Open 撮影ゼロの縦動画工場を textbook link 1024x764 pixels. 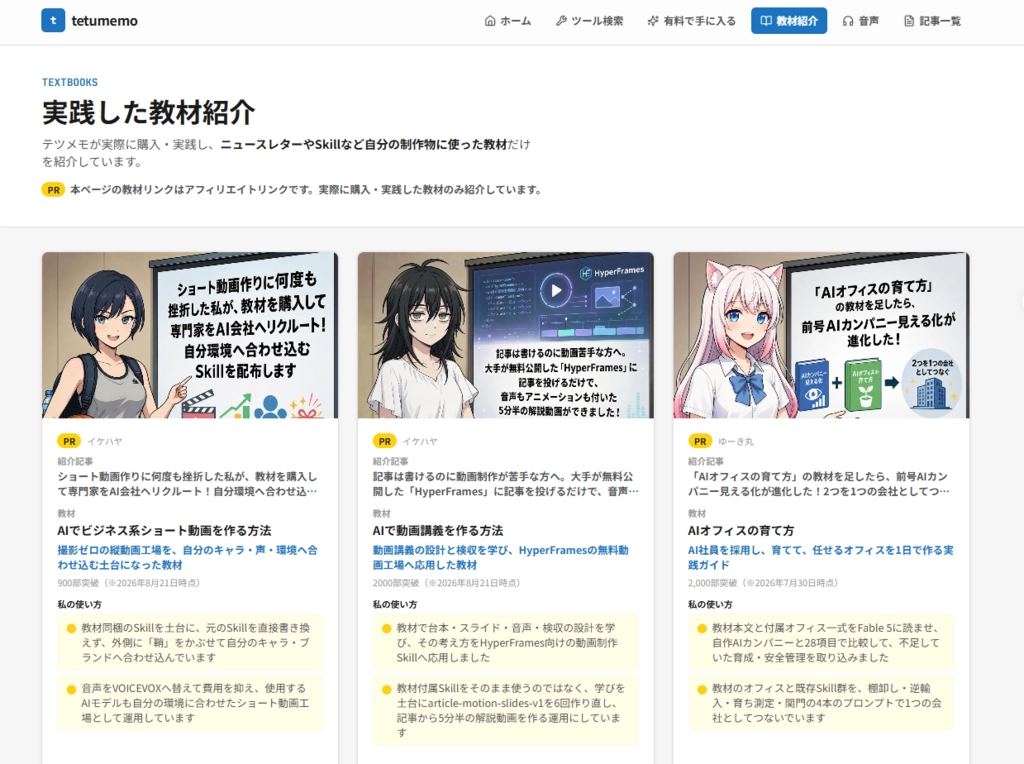[x=187, y=557]
